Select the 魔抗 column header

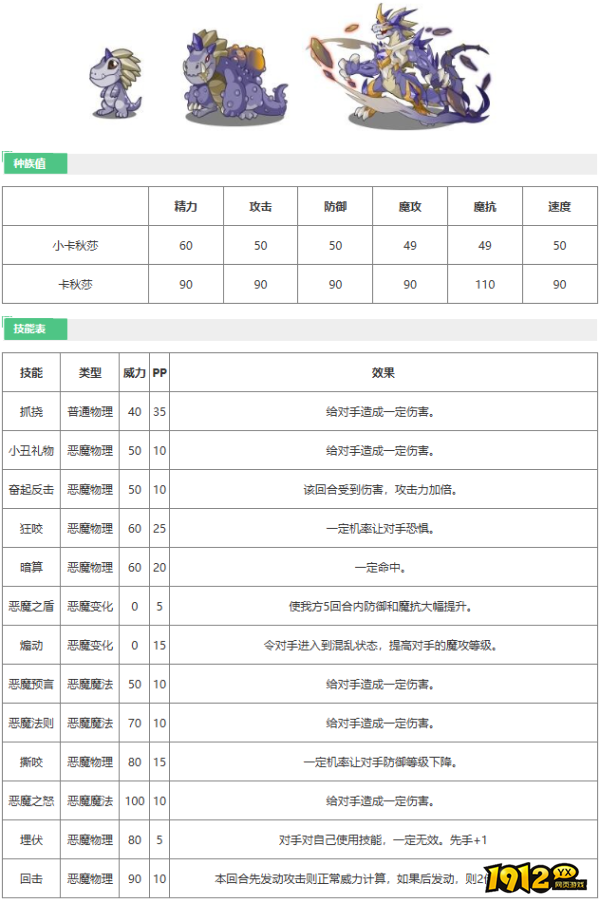485,207
